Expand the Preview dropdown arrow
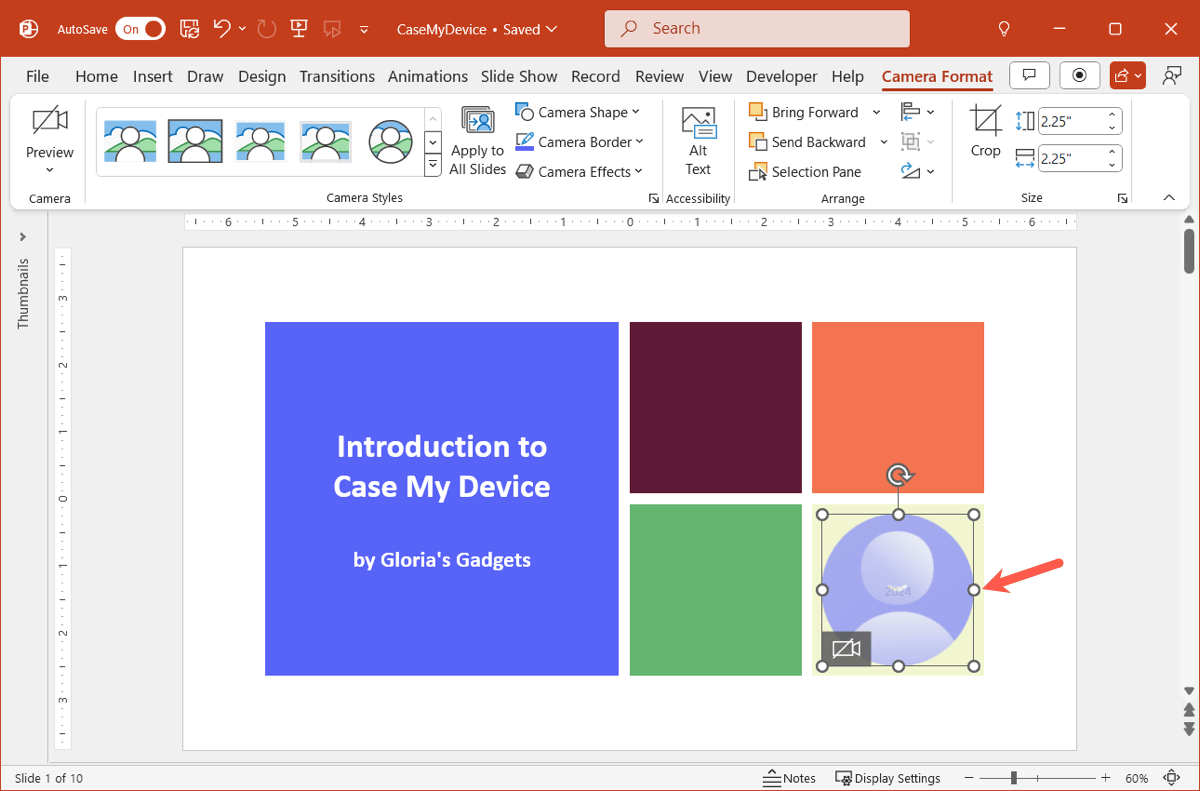The height and width of the screenshot is (791, 1200). point(50,171)
